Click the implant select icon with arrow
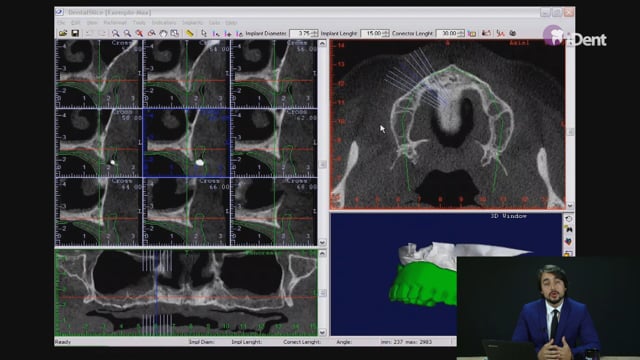 [x=216, y=33]
